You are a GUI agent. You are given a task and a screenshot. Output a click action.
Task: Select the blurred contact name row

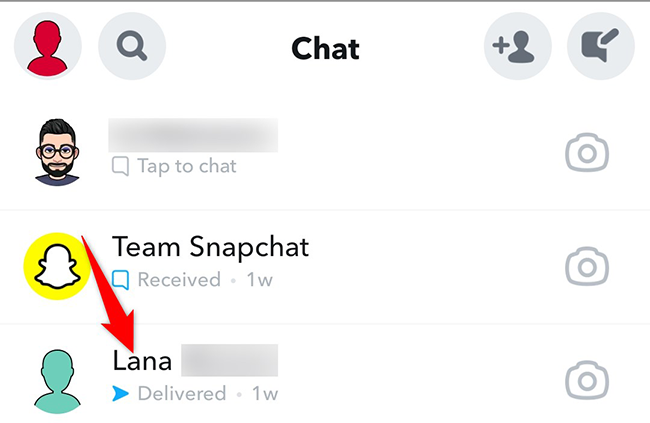325,153
